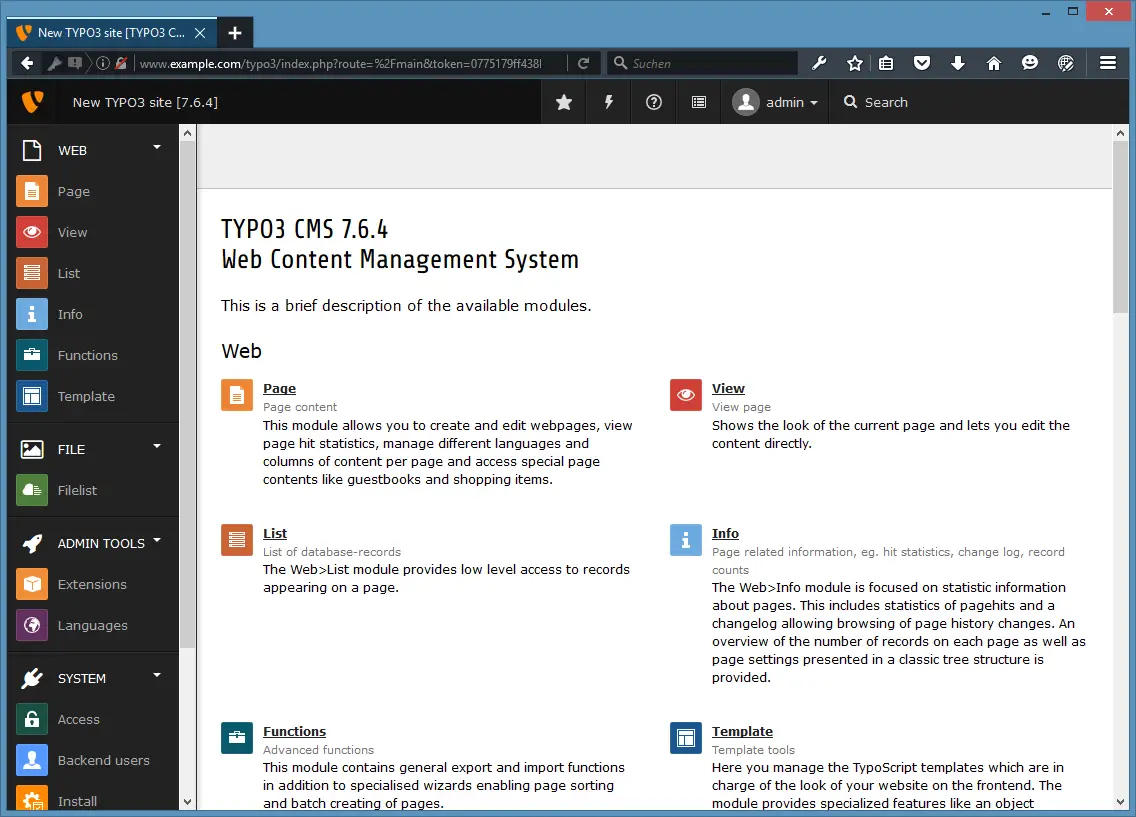Open the TYPO3 bookmarks star in top bar
This screenshot has height=817, width=1136.
[x=564, y=102]
